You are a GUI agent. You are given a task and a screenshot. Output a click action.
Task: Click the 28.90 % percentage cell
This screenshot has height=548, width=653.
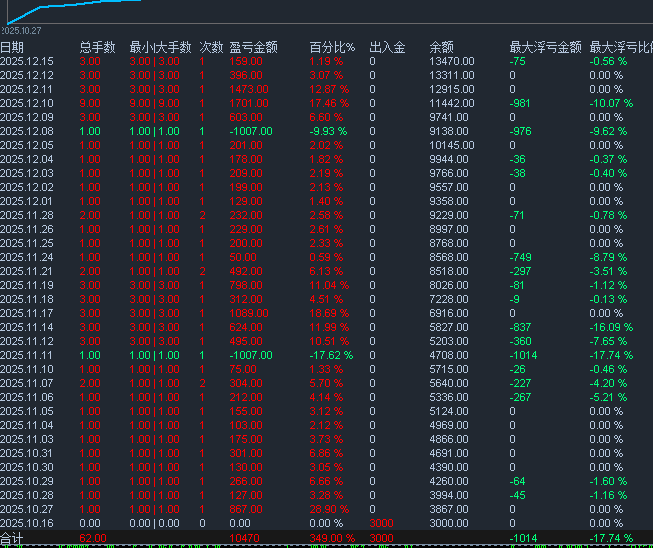(x=328, y=509)
